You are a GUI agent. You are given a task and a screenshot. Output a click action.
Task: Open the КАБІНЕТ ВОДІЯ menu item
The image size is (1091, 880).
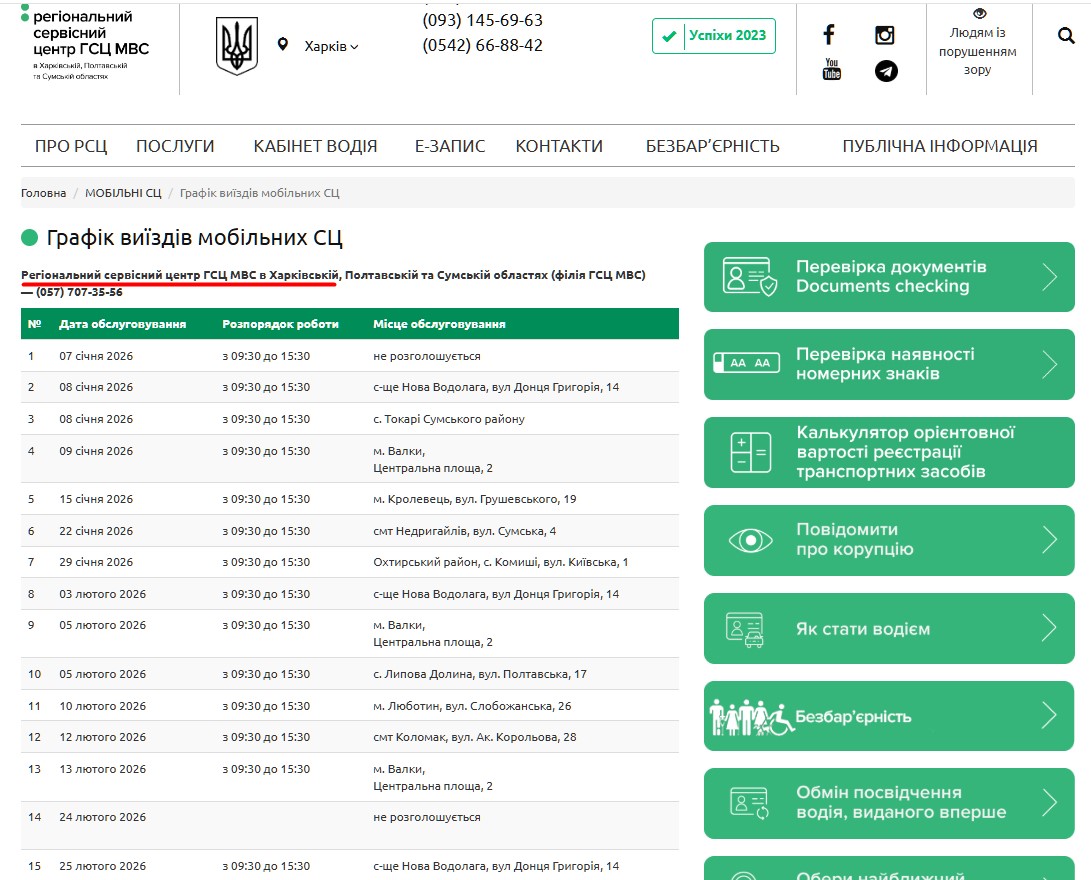315,146
